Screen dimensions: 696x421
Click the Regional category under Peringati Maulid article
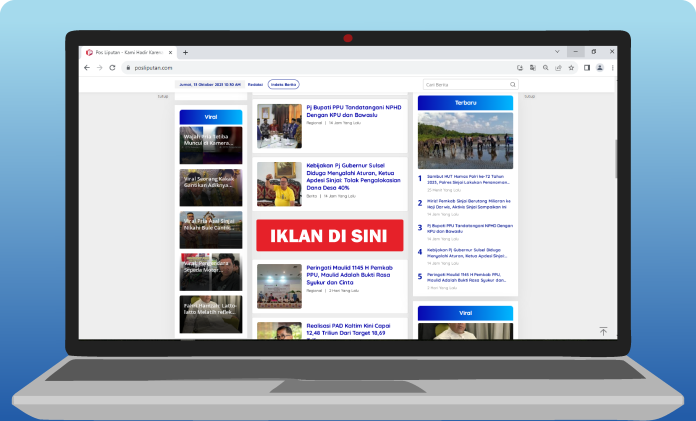click(314, 290)
